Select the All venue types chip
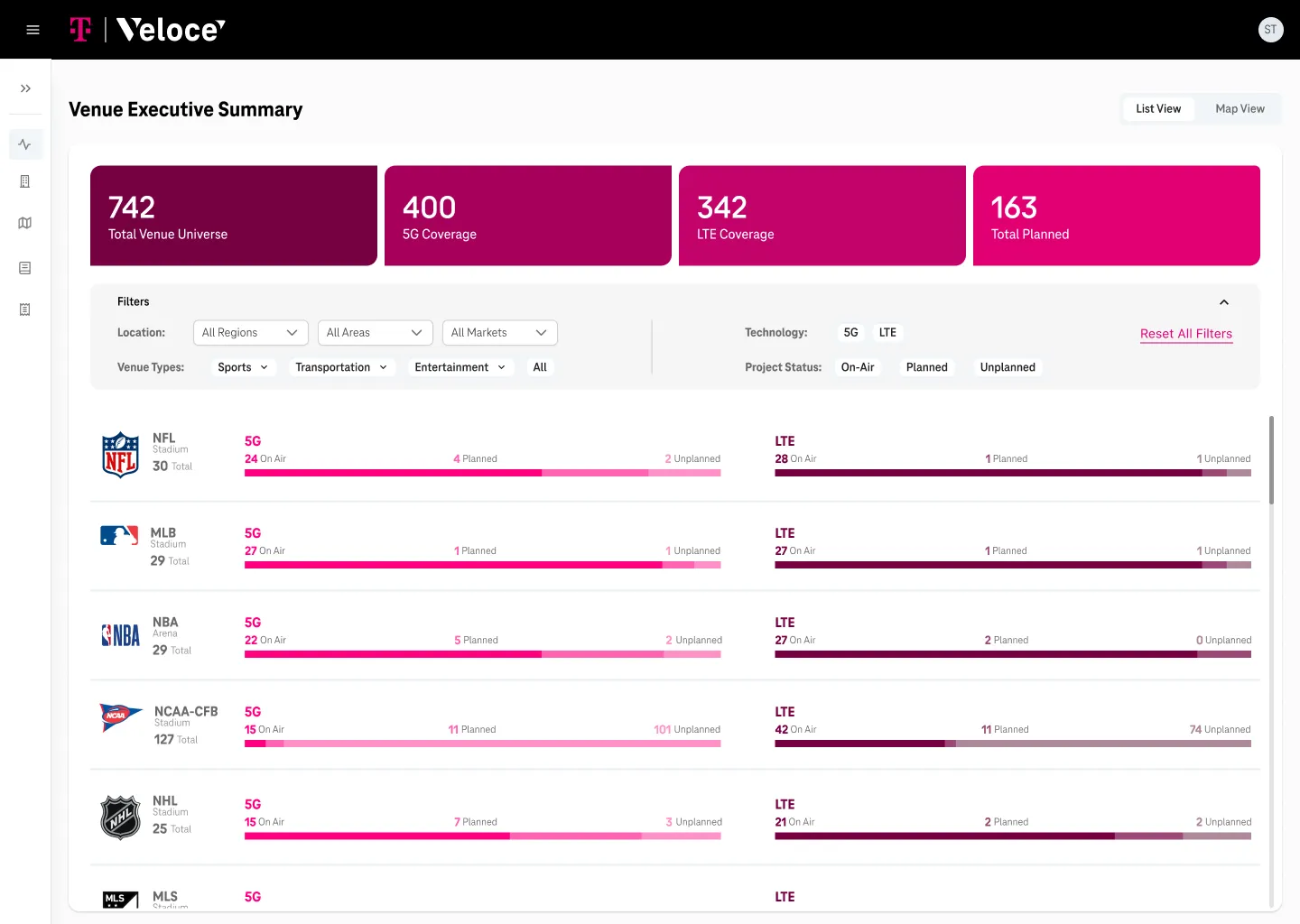This screenshot has width=1300, height=924. click(540, 367)
